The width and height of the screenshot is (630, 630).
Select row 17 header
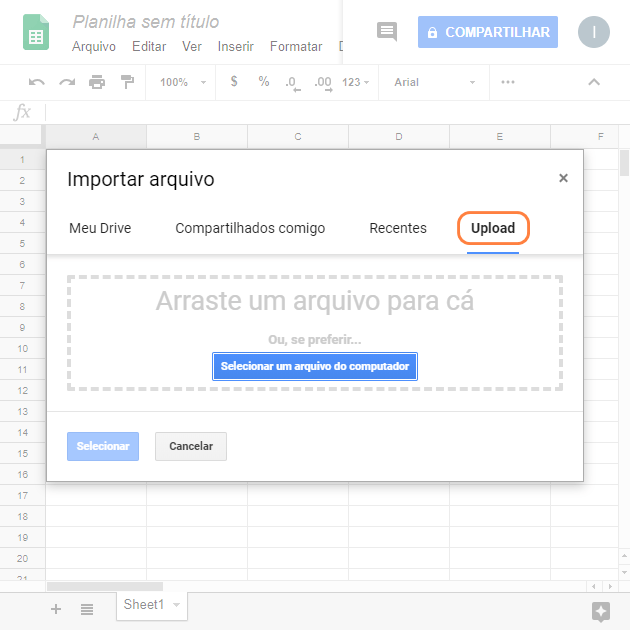(22, 495)
